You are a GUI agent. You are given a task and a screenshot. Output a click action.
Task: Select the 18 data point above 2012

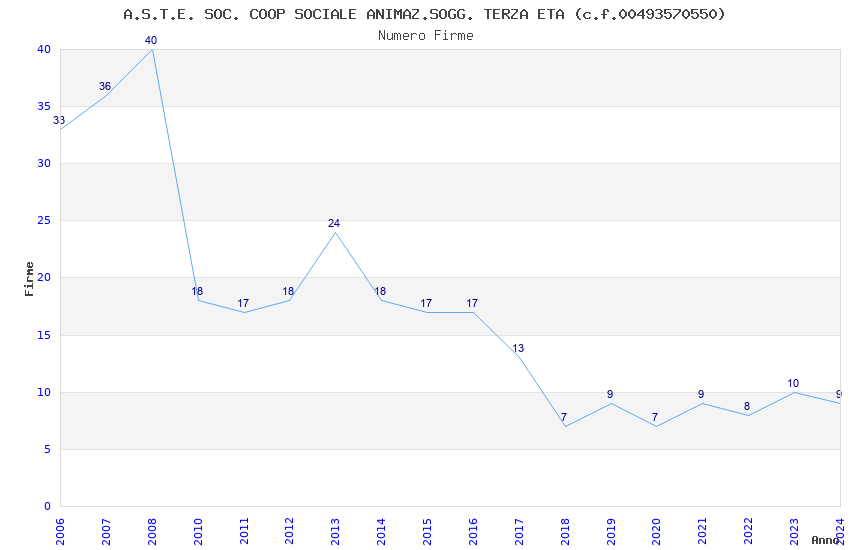288,292
